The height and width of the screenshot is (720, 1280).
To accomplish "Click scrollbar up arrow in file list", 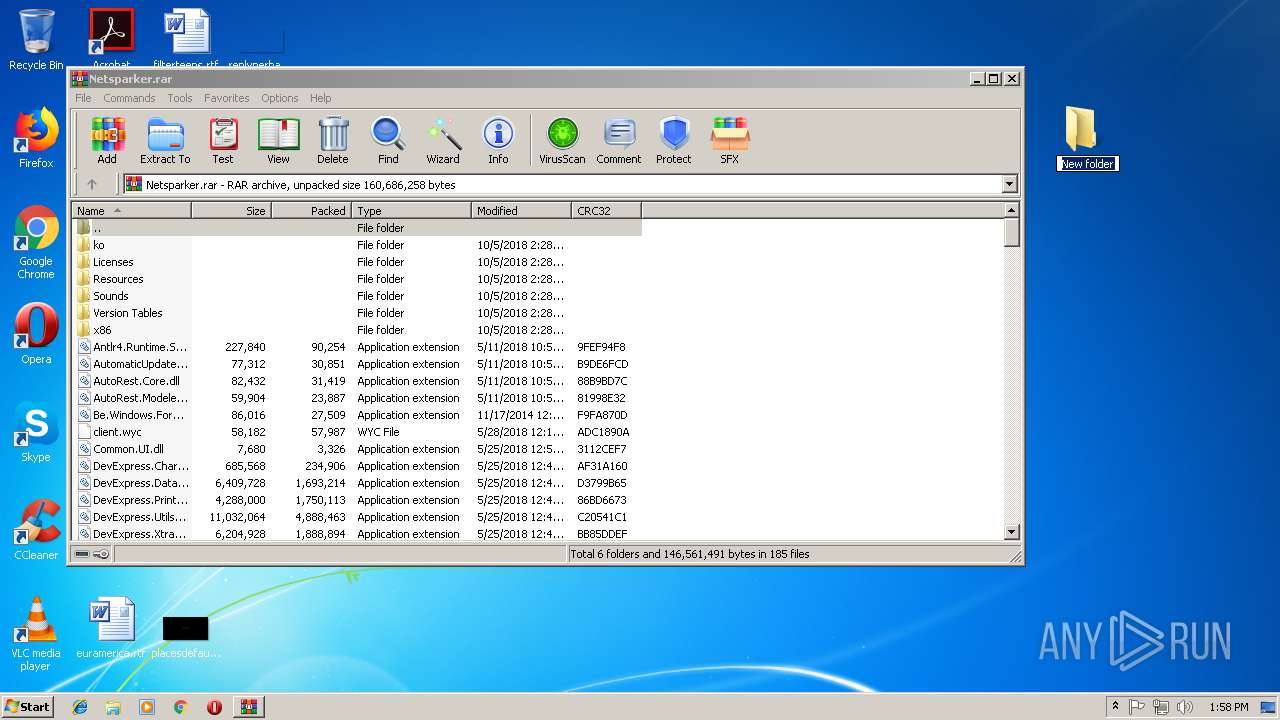I will click(1011, 210).
